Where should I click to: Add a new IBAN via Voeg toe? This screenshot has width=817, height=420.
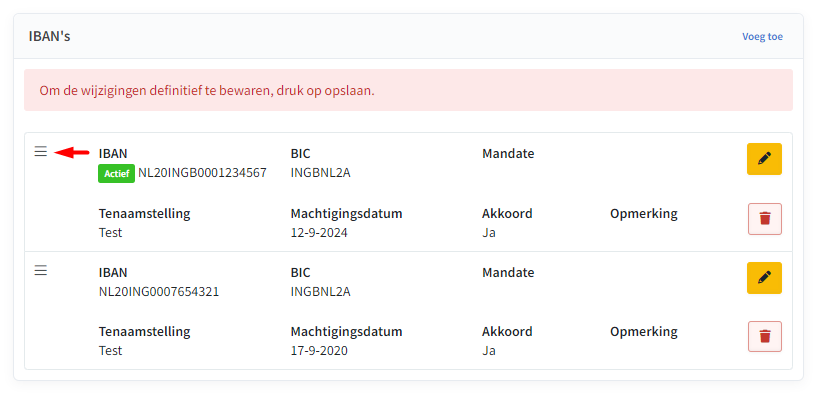tap(762, 36)
